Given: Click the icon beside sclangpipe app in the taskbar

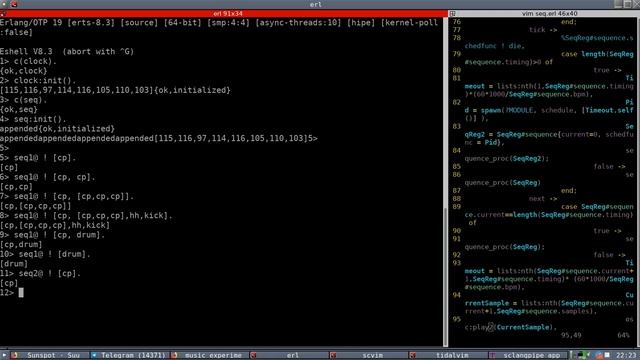Looking at the screenshot, I should pyautogui.click(x=493, y=355).
